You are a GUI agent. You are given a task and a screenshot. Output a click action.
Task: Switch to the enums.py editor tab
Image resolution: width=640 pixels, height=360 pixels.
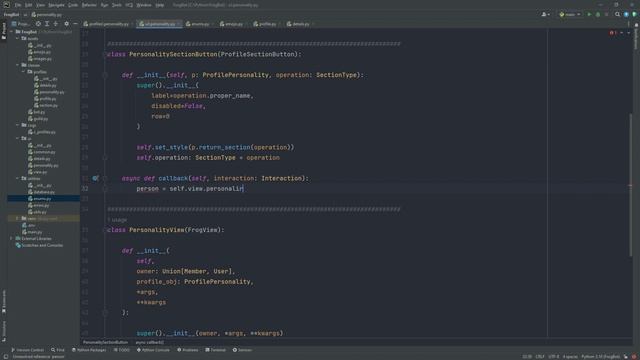click(x=199, y=24)
